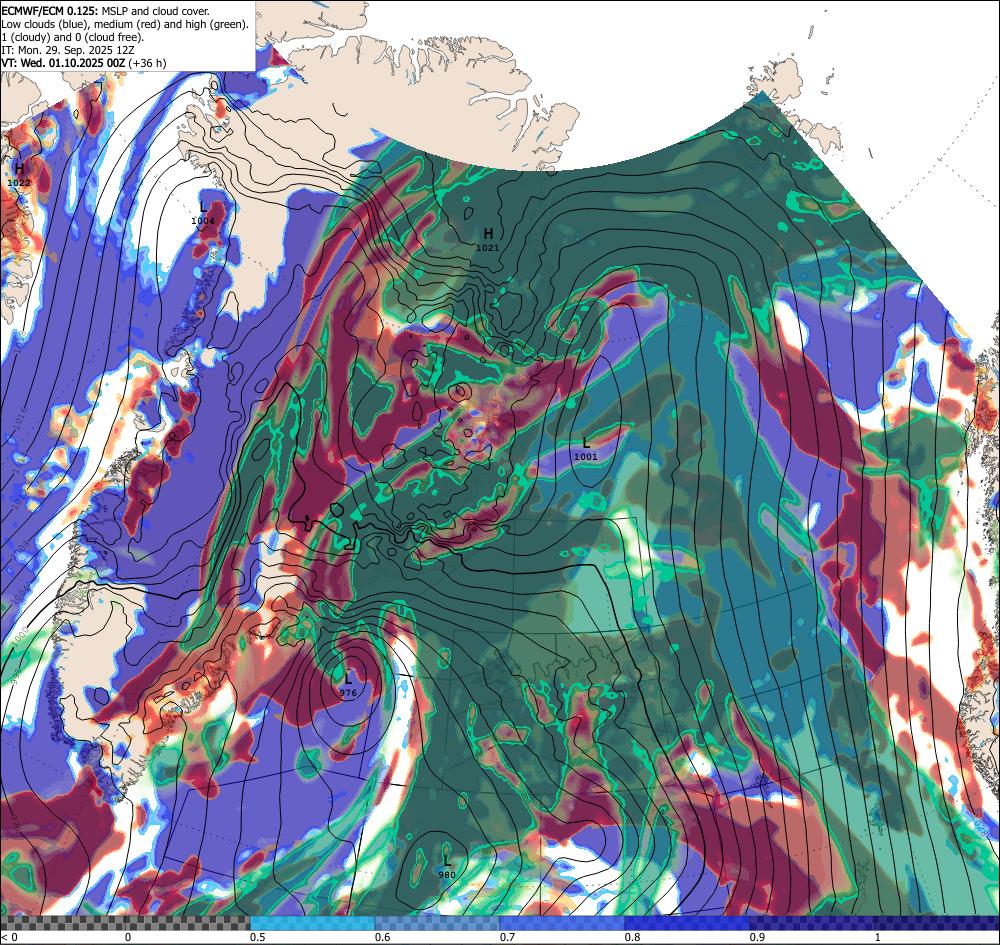
Task: Click the darkest color bar segment above 0.9
Action: (x=875, y=923)
